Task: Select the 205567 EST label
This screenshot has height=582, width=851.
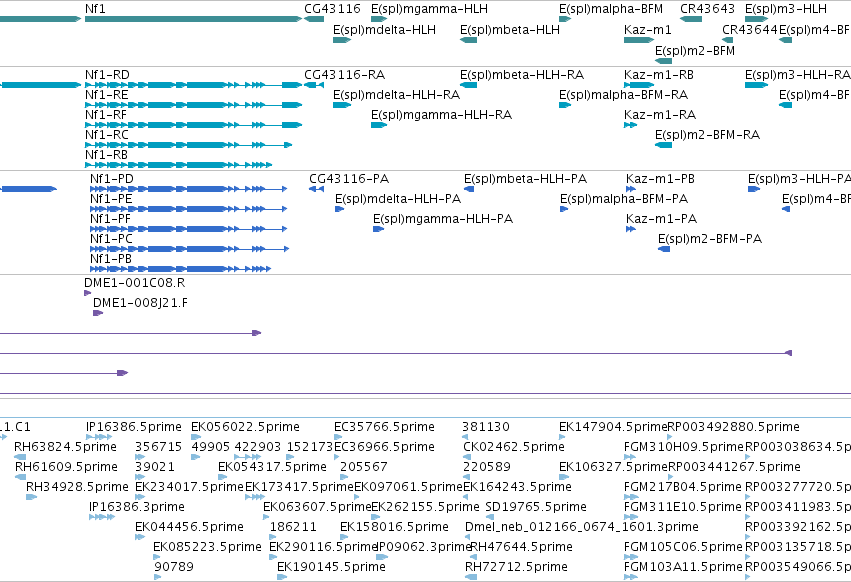Action: [x=364, y=467]
